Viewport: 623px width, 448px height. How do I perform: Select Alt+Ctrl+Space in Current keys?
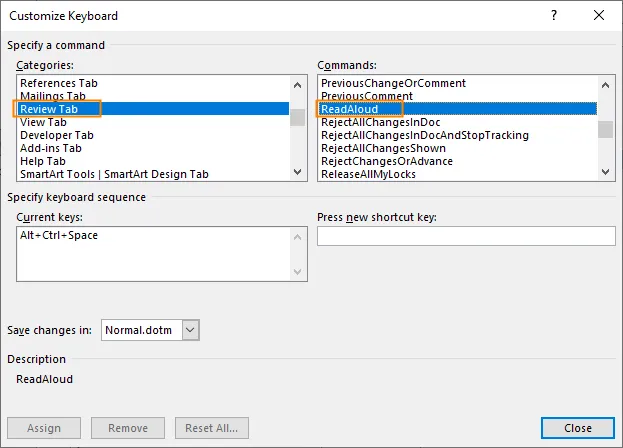click(x=59, y=235)
